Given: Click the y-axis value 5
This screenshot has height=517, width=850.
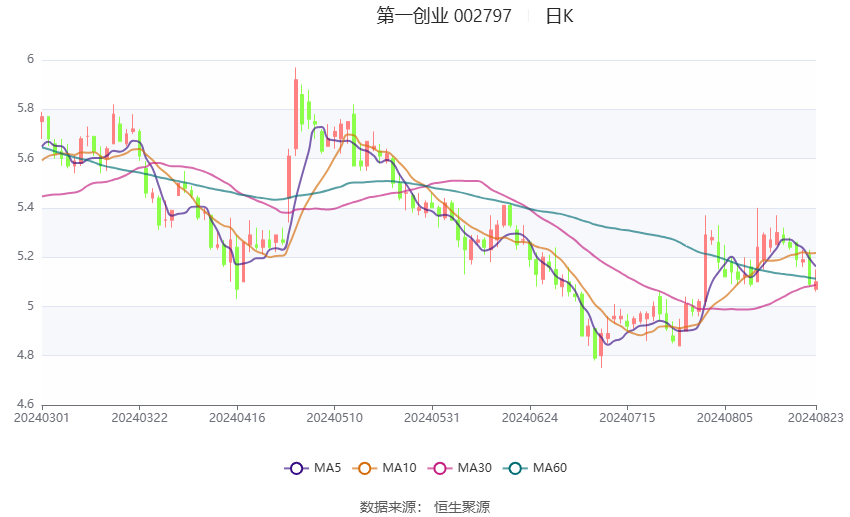Looking at the screenshot, I should [x=31, y=306].
